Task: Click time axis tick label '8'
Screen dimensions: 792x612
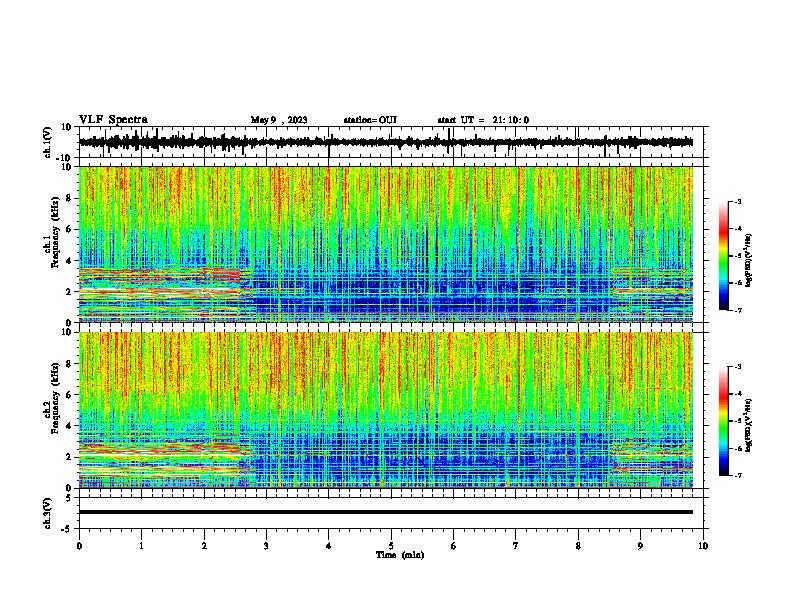Action: point(578,546)
